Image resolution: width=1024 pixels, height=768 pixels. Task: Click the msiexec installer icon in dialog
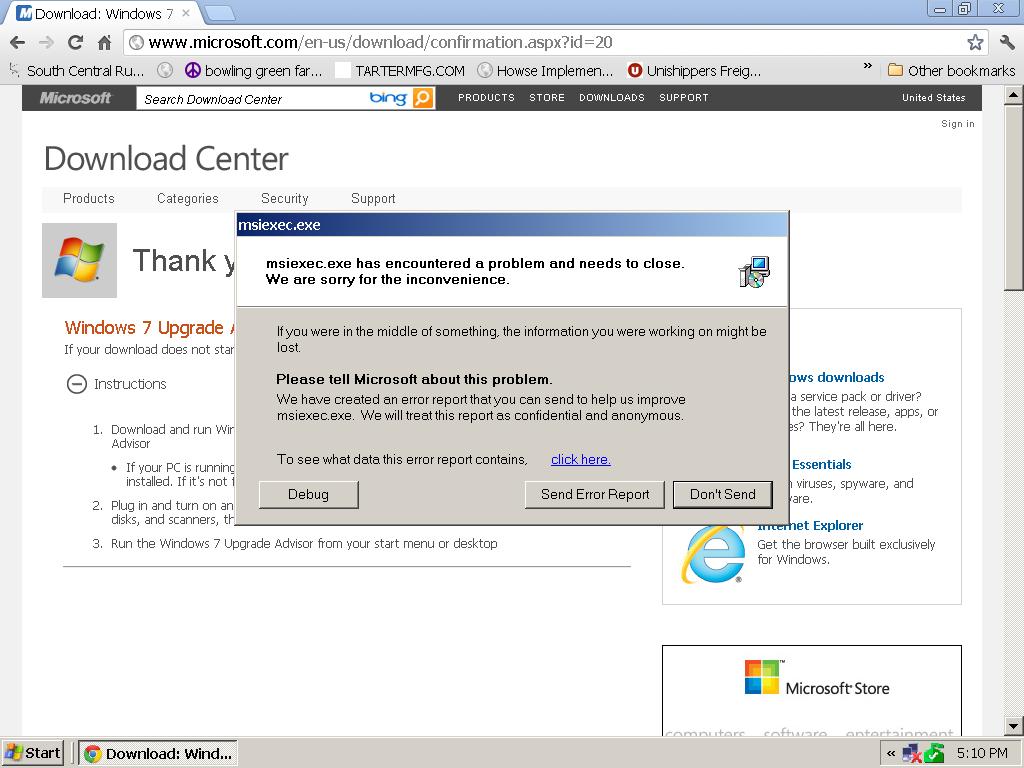(x=754, y=272)
